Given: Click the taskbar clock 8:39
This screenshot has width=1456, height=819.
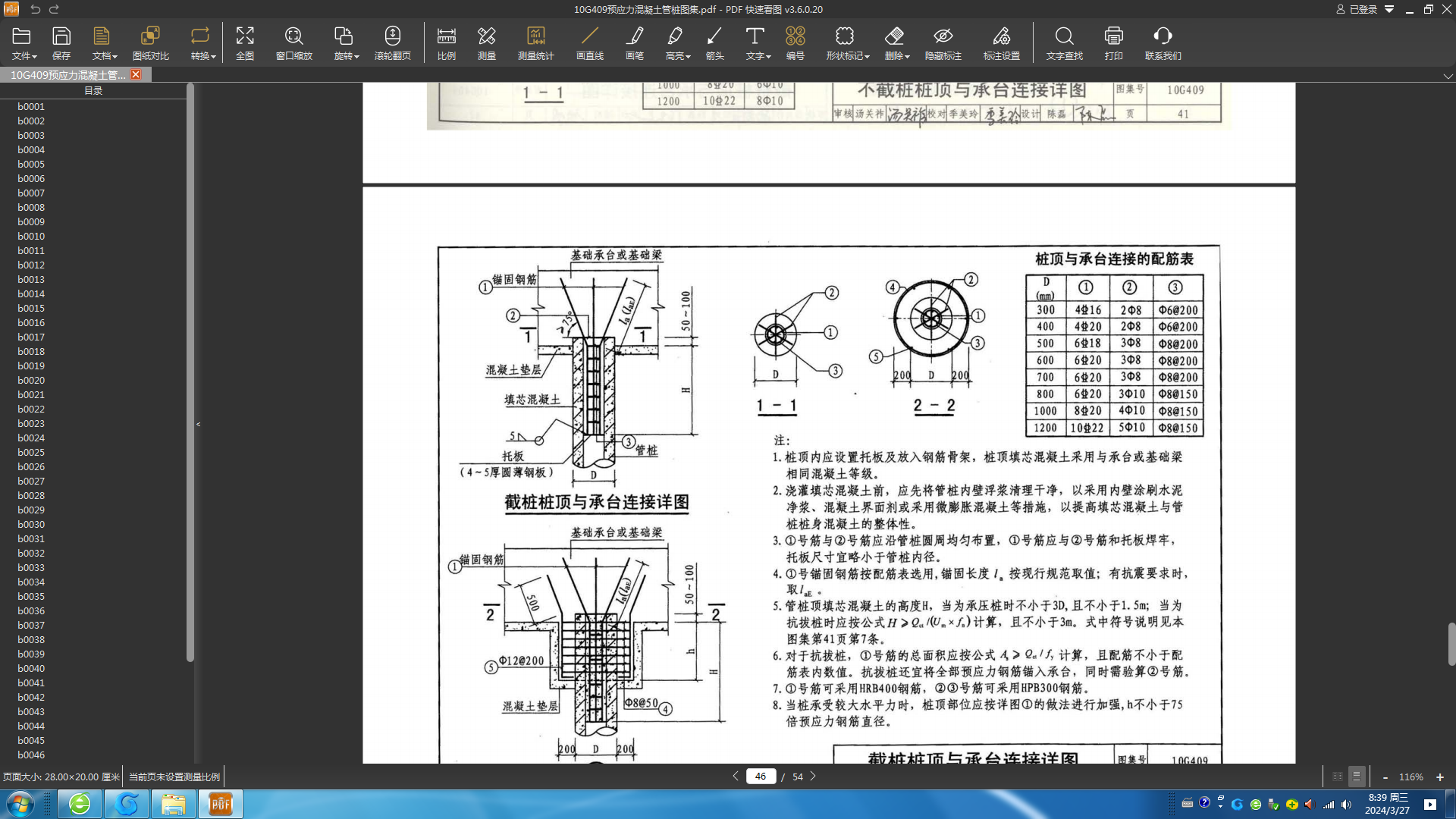Looking at the screenshot, I should (x=1388, y=804).
